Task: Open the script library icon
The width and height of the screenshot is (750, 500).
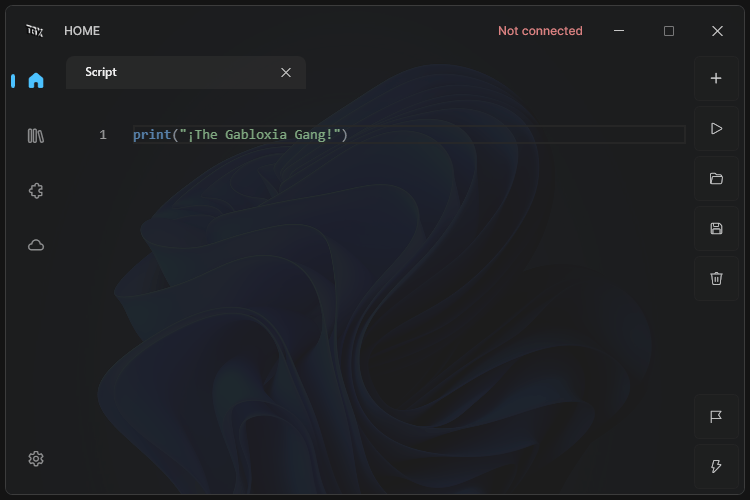Action: pyautogui.click(x=36, y=136)
